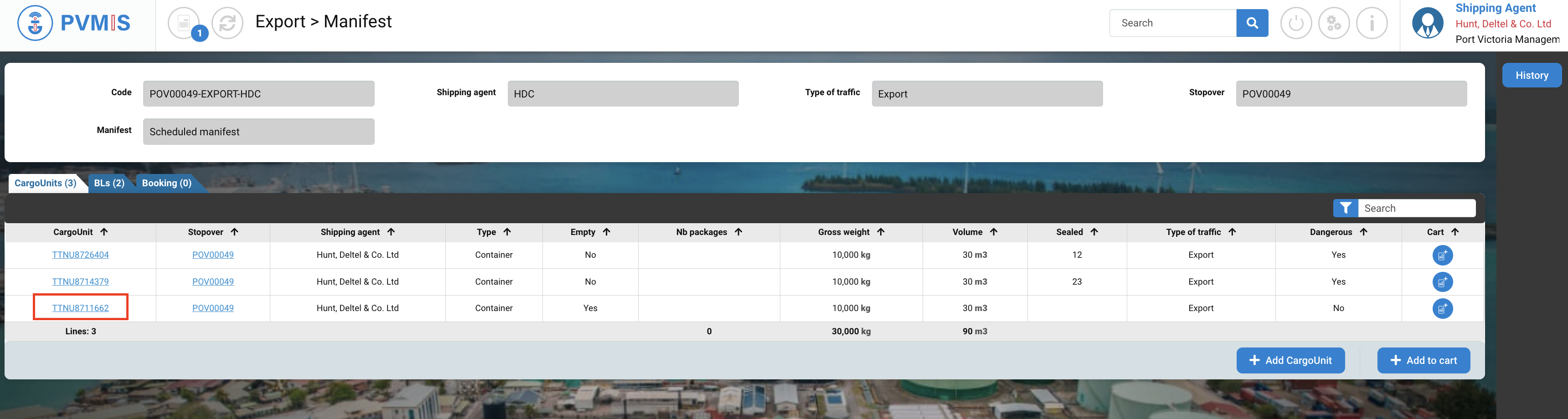This screenshot has width=1568, height=419.
Task: Click the Add CargoUnit button
Action: click(1290, 361)
